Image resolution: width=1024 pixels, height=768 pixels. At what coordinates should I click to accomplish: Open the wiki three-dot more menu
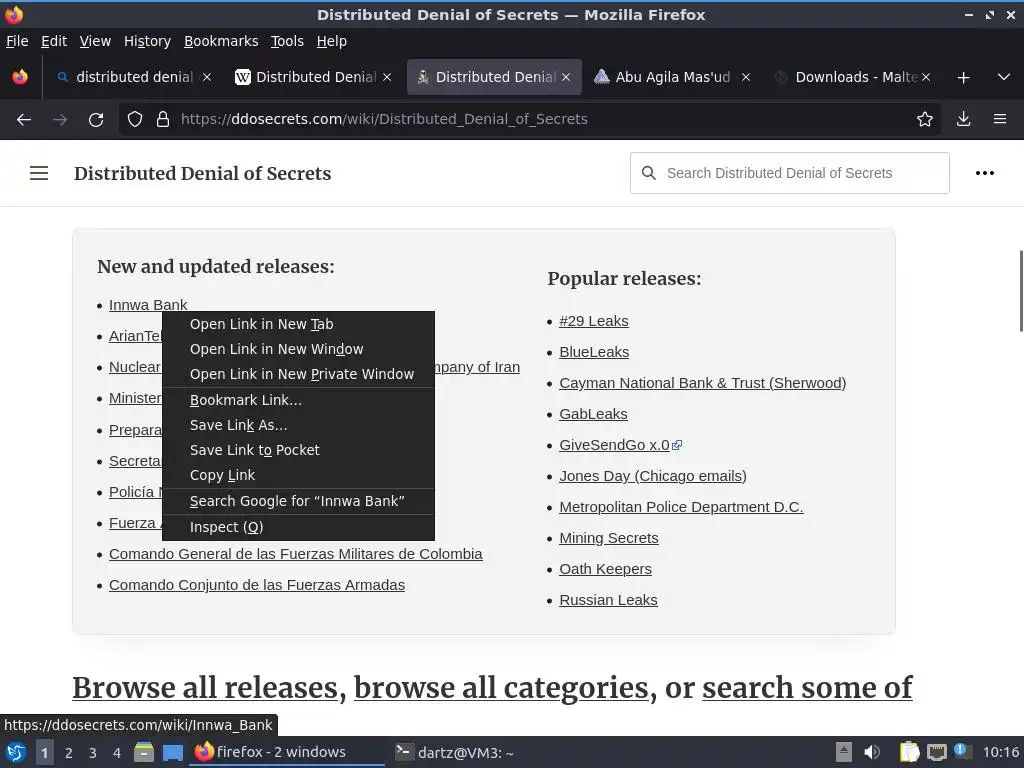point(985,173)
